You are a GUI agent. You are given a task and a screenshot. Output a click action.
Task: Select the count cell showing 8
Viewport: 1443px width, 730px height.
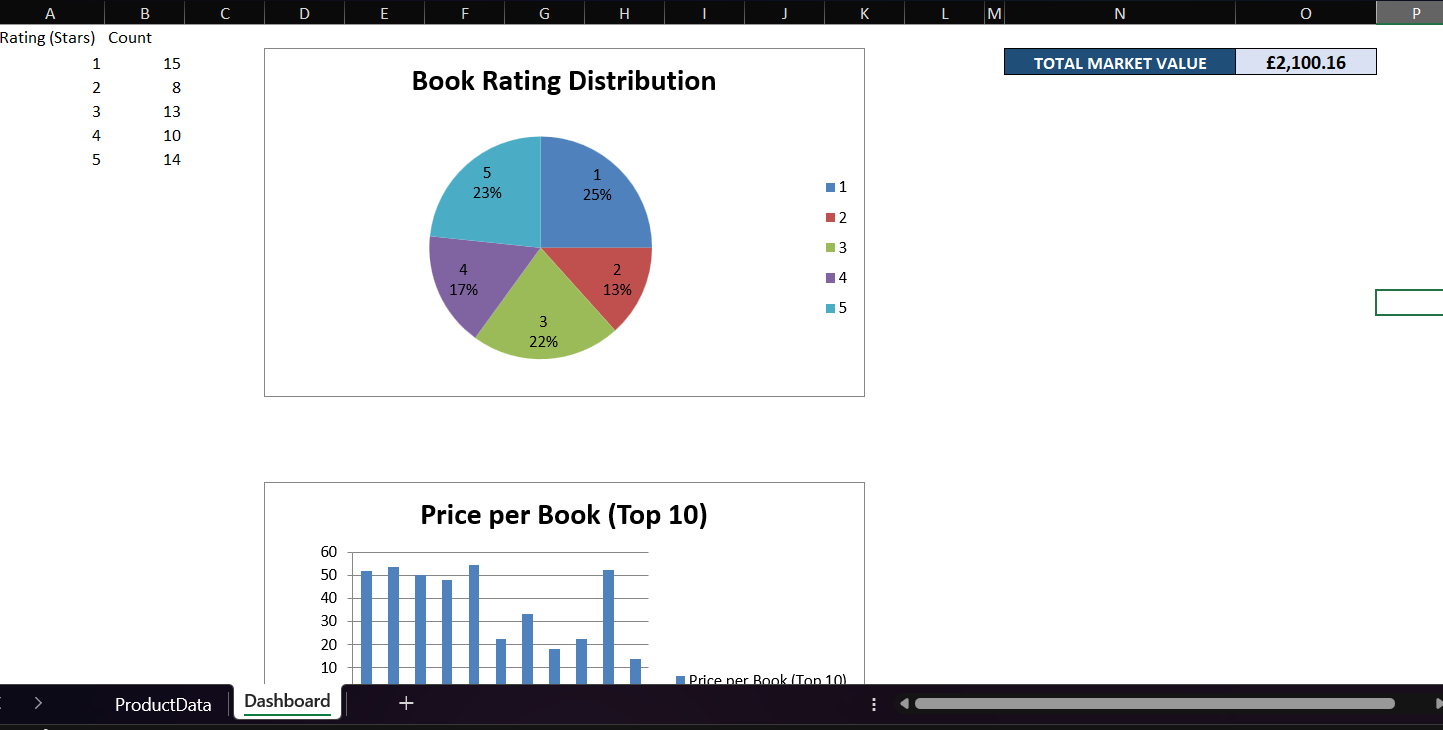[145, 87]
